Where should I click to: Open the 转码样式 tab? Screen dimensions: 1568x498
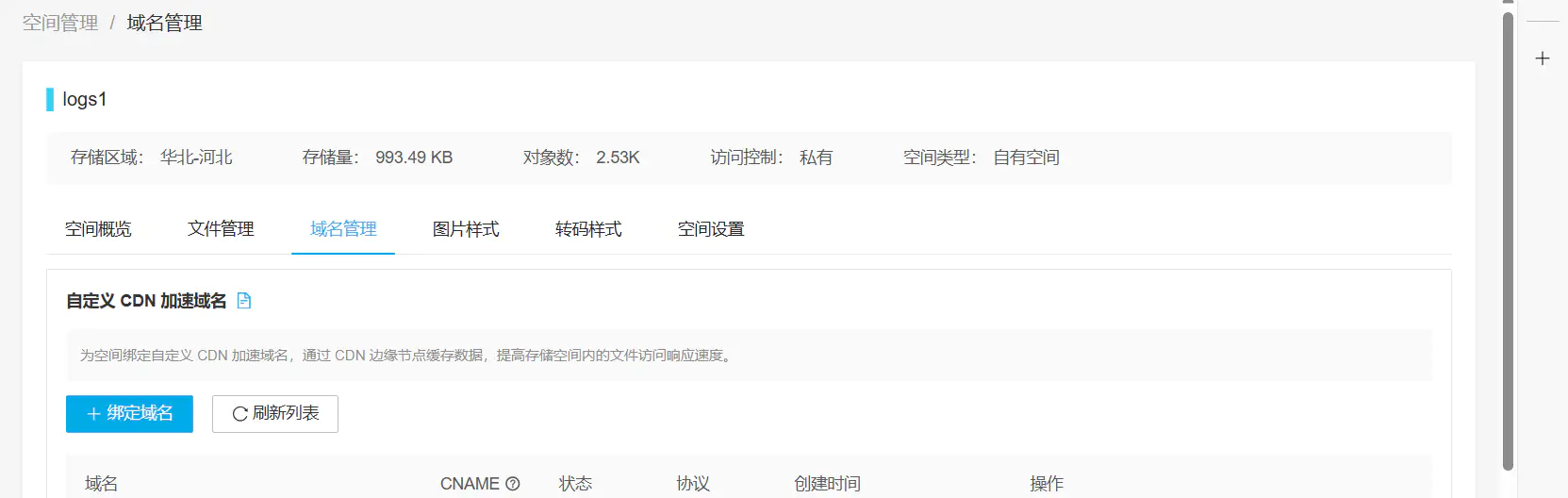coord(588,229)
